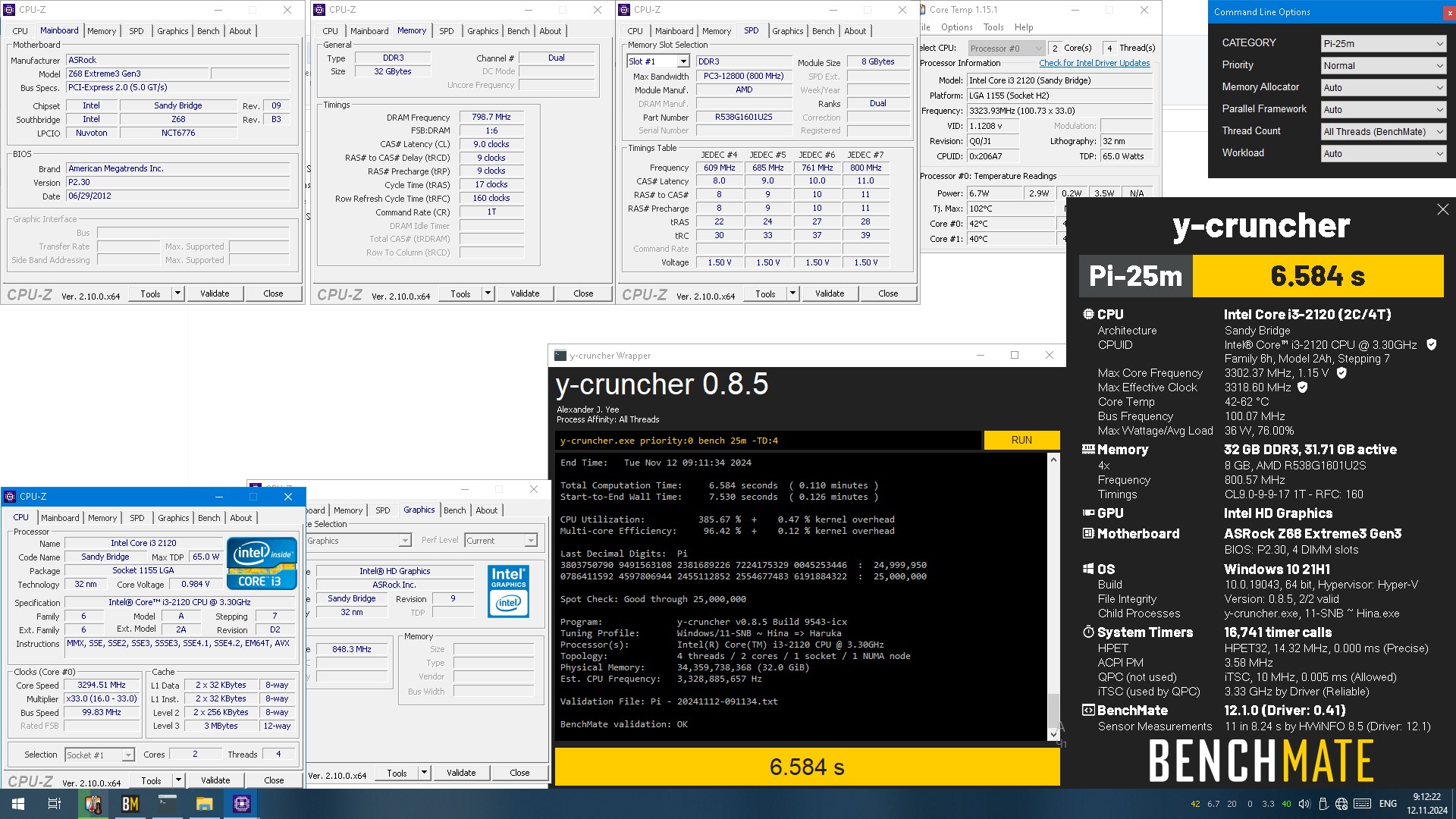Screen dimensions: 1456x819
Task: Open the touch keyboard tray icon
Action: coord(1362,804)
